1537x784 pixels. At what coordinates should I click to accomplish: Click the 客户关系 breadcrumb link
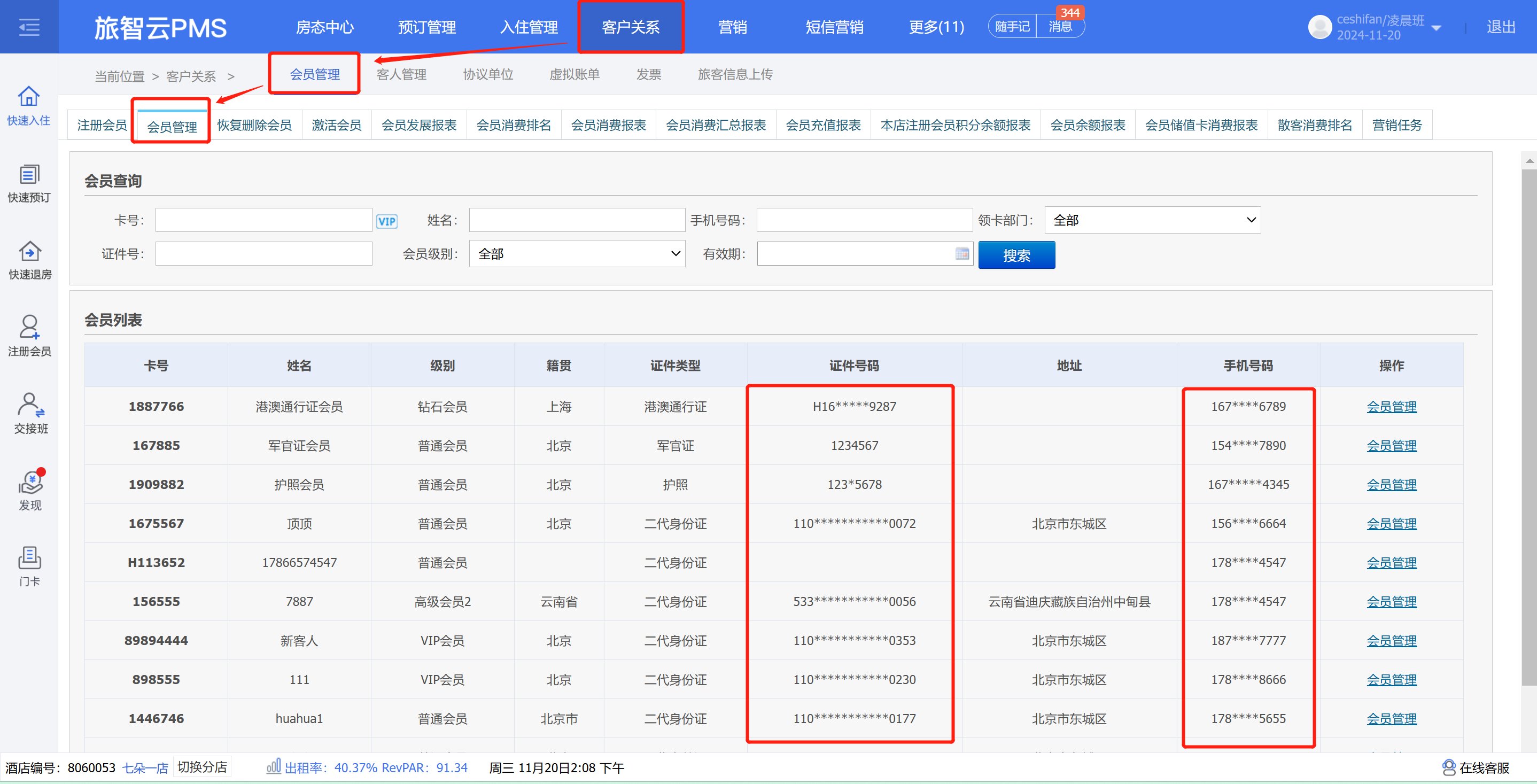click(x=191, y=76)
